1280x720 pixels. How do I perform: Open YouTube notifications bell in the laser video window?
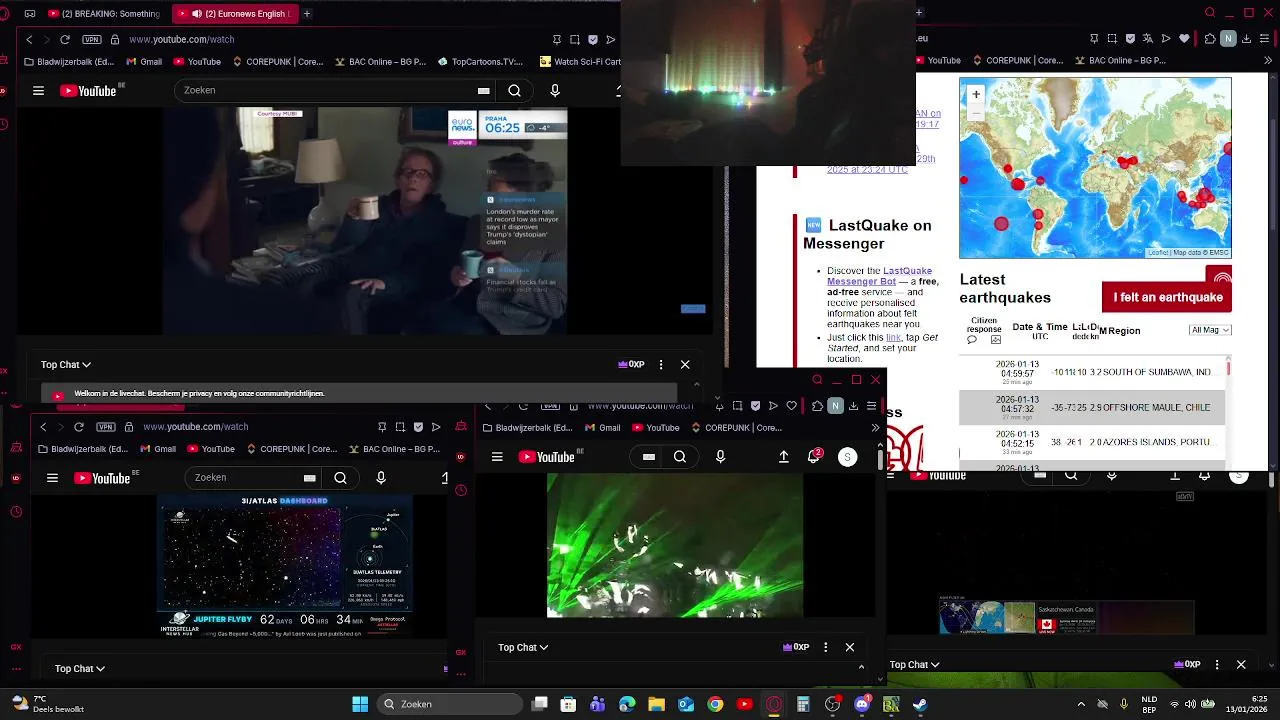coord(814,456)
